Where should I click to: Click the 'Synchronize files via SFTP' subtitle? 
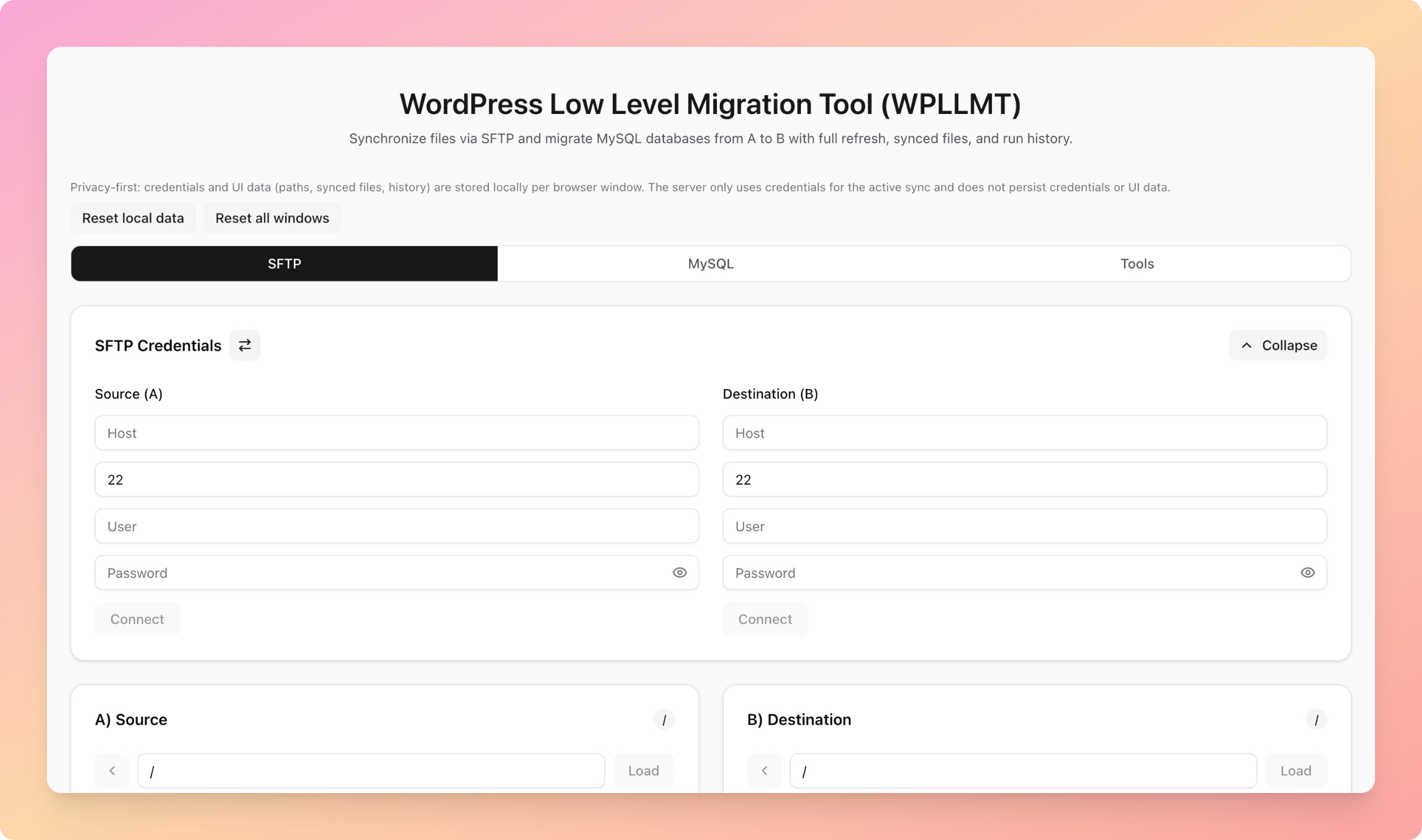click(x=711, y=139)
